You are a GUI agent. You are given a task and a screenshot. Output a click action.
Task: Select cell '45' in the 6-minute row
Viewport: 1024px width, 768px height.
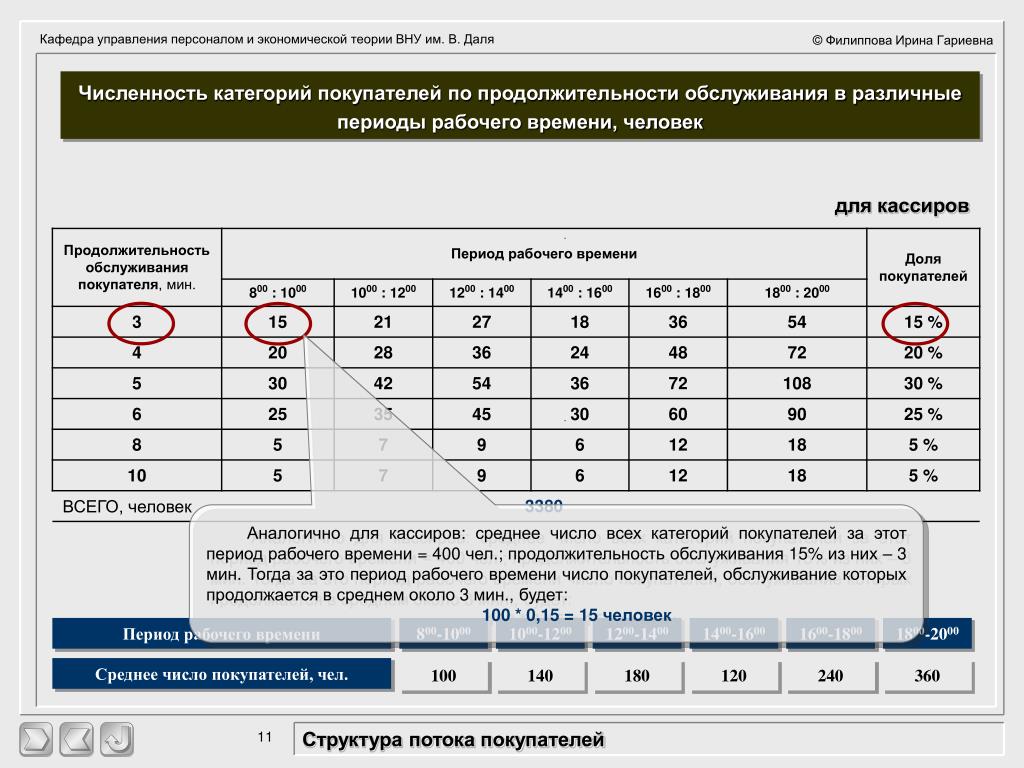pyautogui.click(x=481, y=414)
